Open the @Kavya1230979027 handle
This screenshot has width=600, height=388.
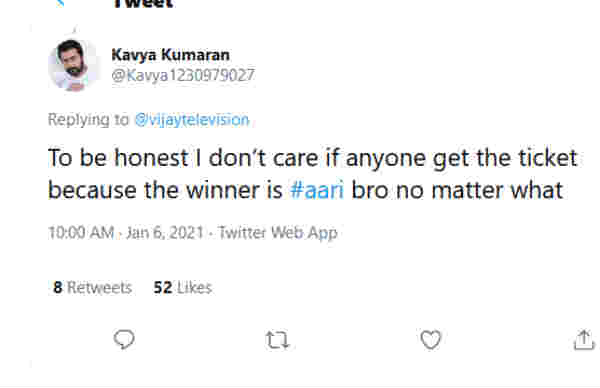pos(183,75)
